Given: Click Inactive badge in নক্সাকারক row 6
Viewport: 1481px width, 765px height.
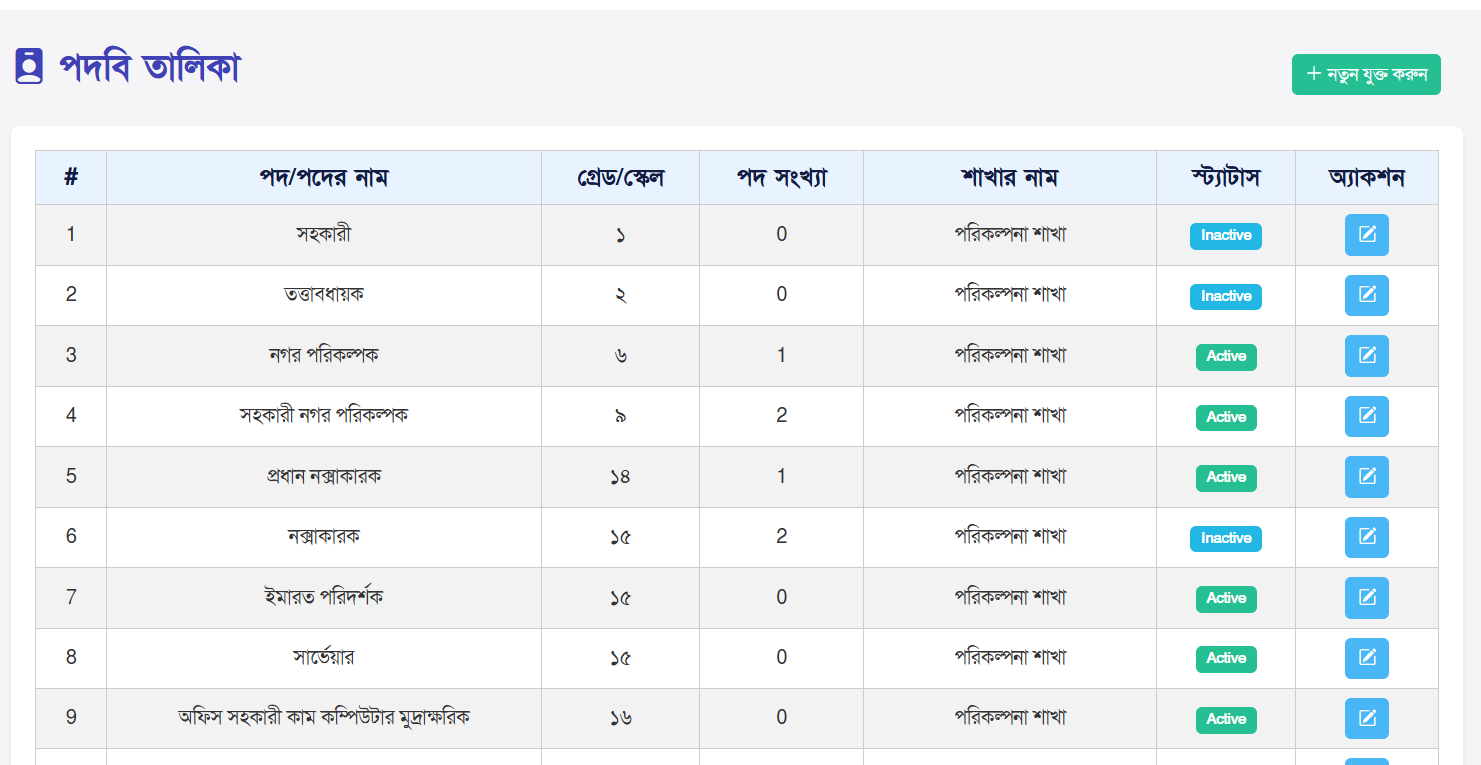Looking at the screenshot, I should coord(1225,538).
